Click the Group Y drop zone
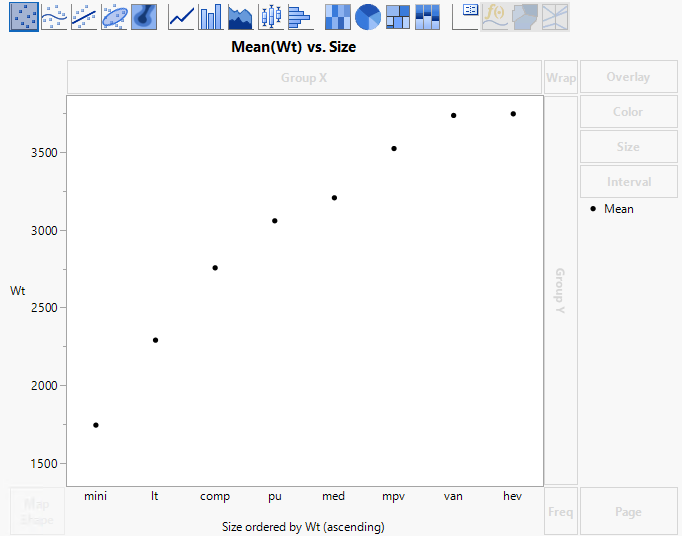This screenshot has height=536, width=682. click(x=561, y=290)
